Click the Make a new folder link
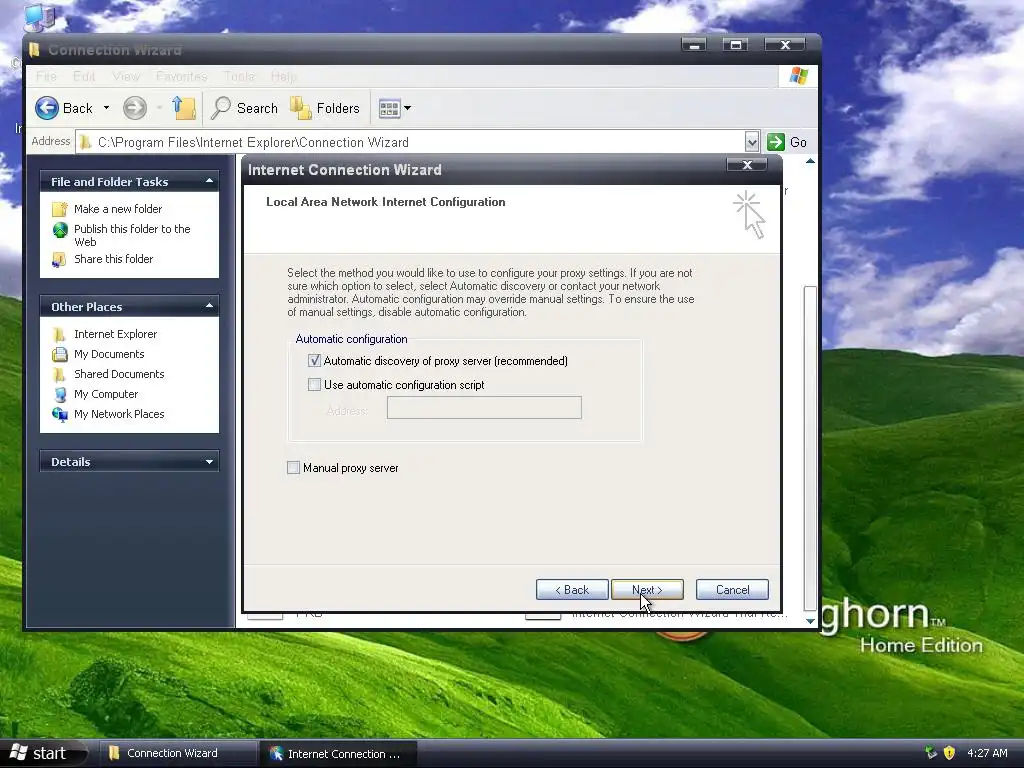Image resolution: width=1024 pixels, height=768 pixels. (118, 209)
